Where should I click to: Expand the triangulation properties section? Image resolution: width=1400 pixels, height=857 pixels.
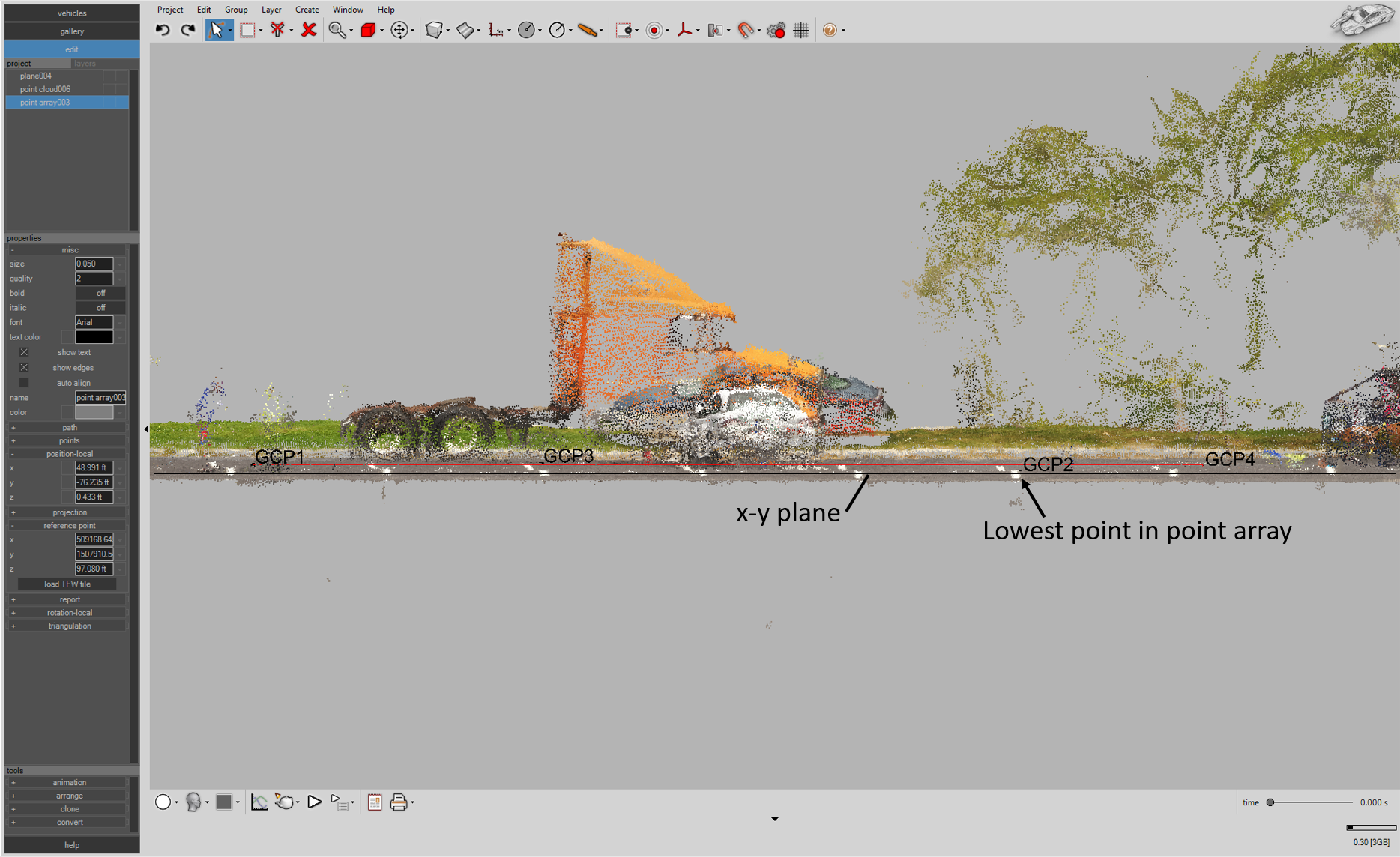[13, 626]
